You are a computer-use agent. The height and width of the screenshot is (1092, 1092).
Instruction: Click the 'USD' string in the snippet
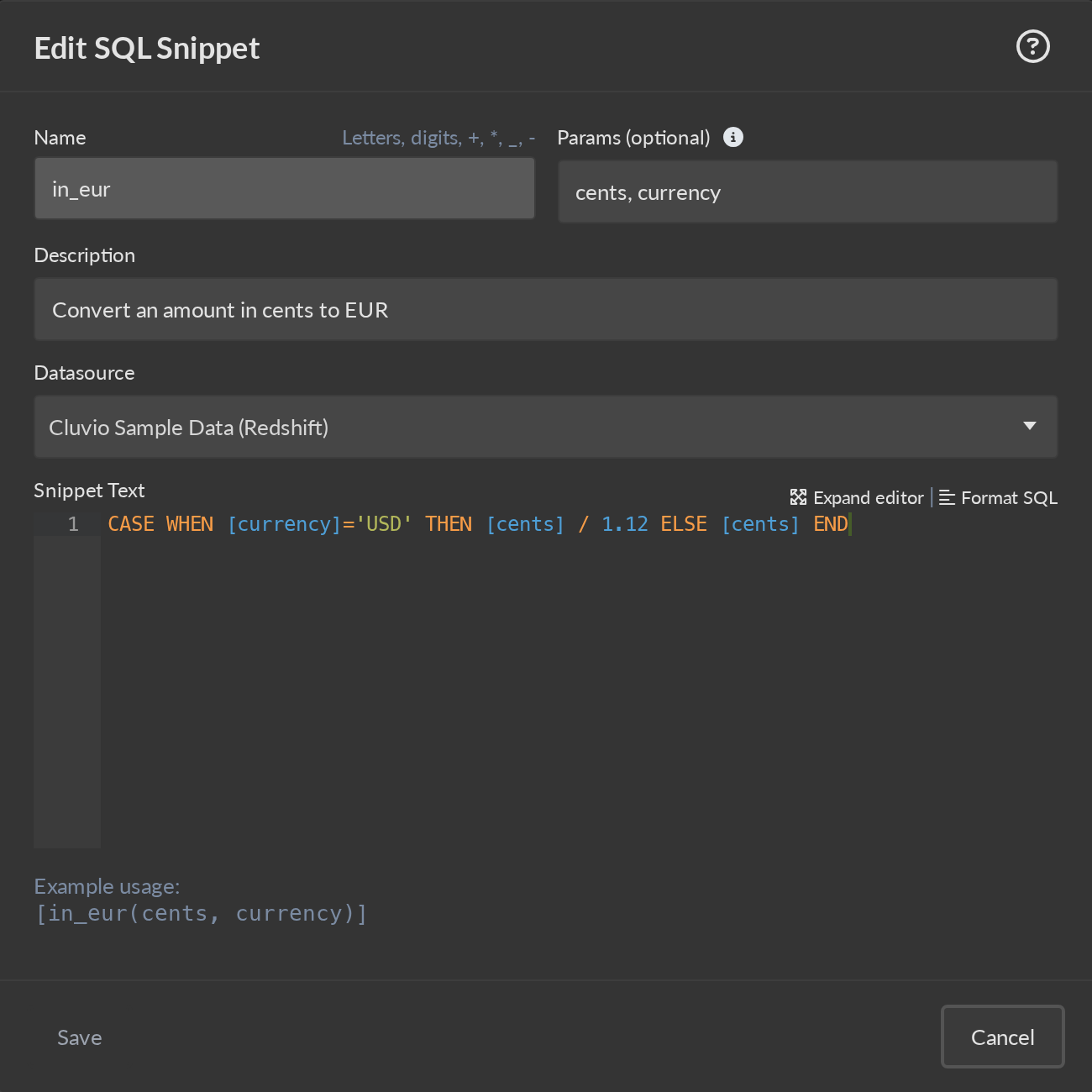[x=384, y=524]
